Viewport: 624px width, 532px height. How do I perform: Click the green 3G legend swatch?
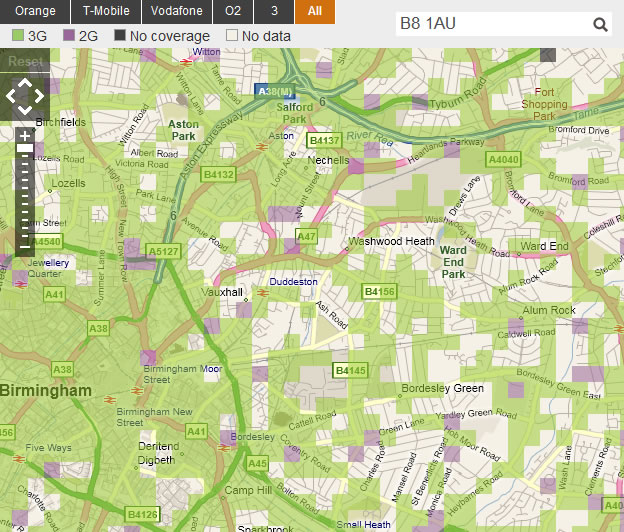tap(18, 35)
